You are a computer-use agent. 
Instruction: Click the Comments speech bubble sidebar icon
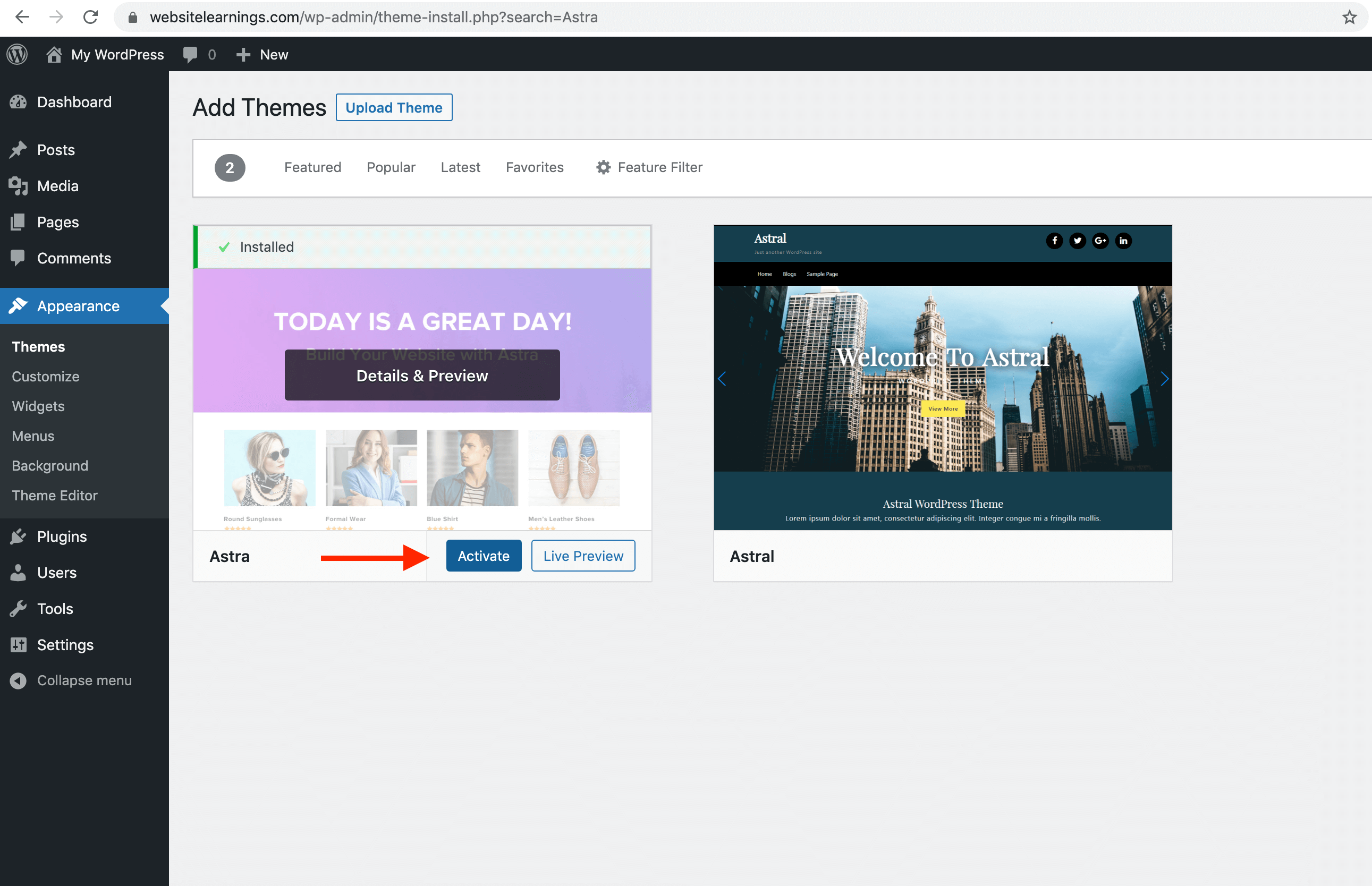(x=18, y=258)
